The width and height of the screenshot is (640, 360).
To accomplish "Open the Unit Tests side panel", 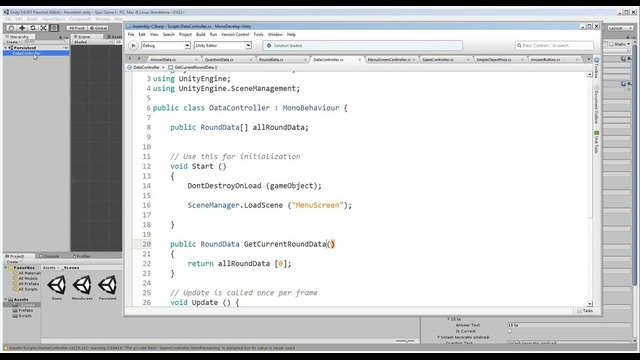I will click(596, 142).
